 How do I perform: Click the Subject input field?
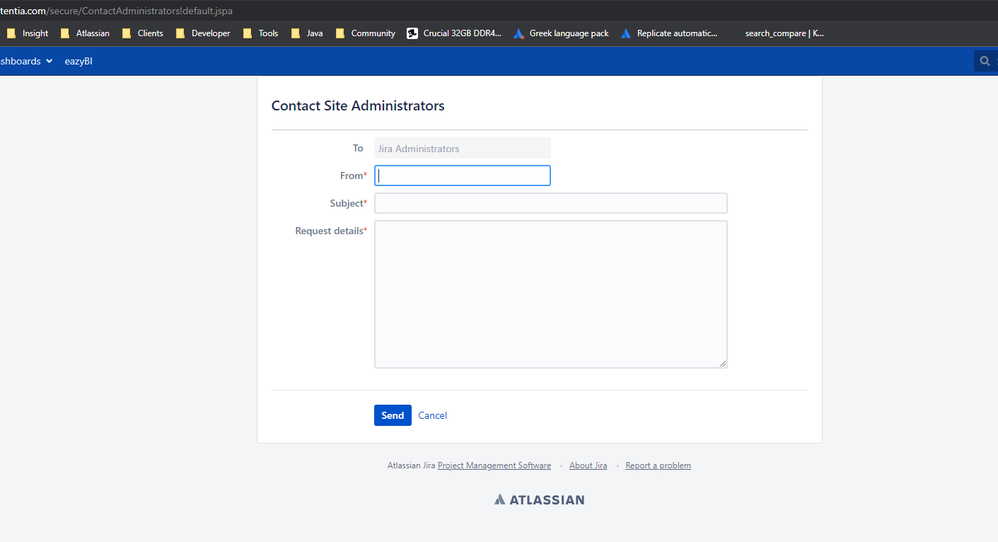[551, 203]
